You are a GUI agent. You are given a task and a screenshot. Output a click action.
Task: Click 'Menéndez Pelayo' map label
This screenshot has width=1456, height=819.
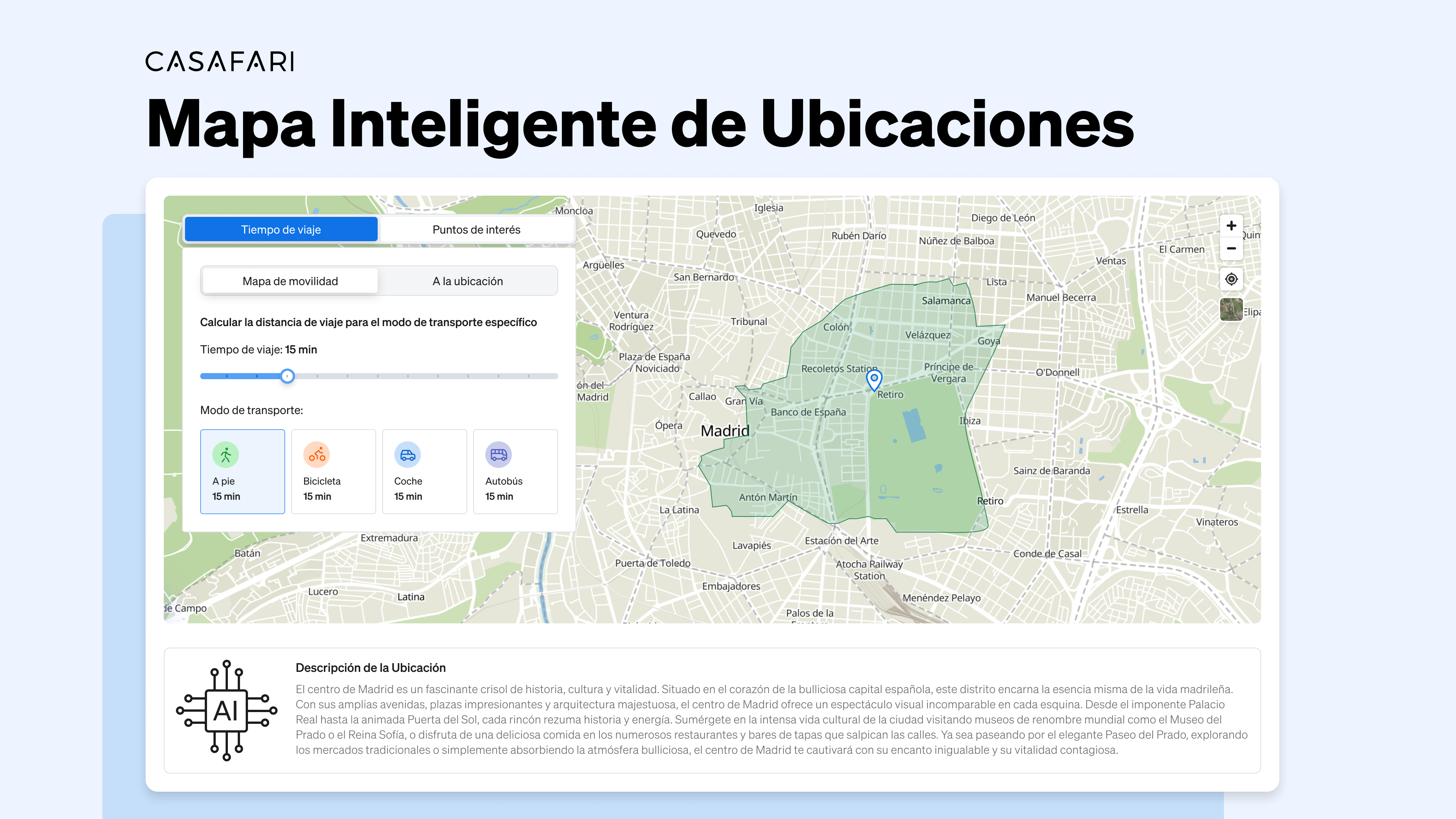[941, 598]
